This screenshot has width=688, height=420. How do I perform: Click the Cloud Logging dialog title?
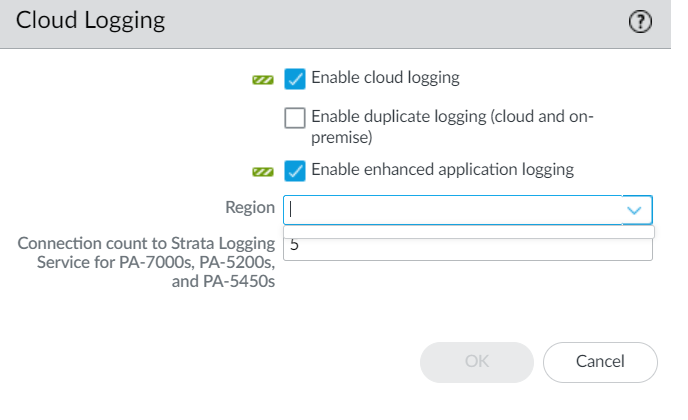point(91,19)
